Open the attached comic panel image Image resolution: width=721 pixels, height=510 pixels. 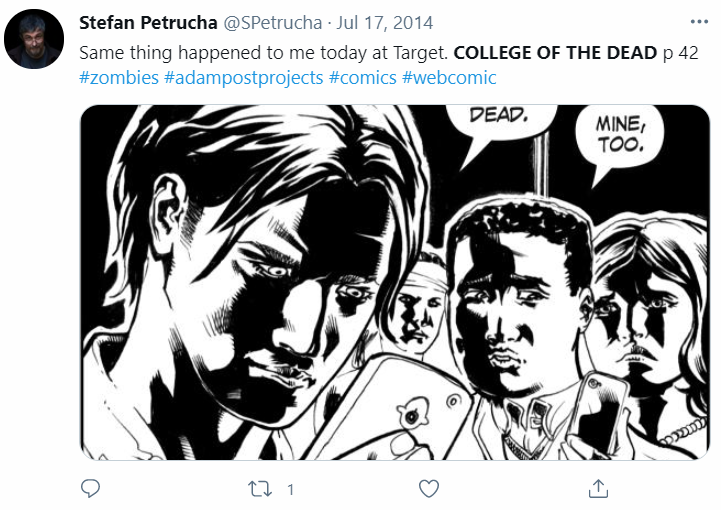click(395, 282)
